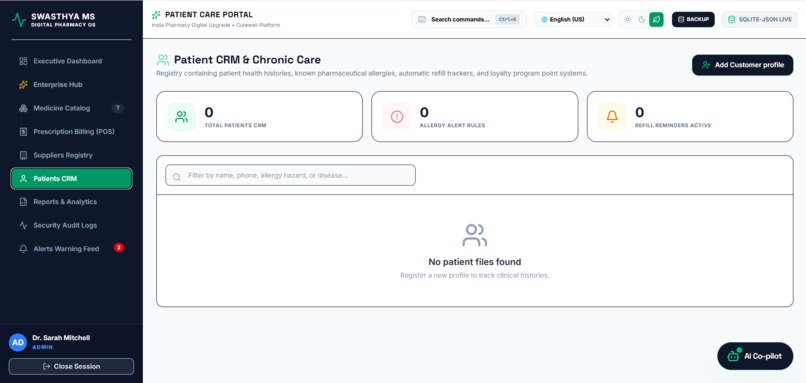The width and height of the screenshot is (806, 383).
Task: Select the green leaf theme toggle
Action: [x=656, y=20]
